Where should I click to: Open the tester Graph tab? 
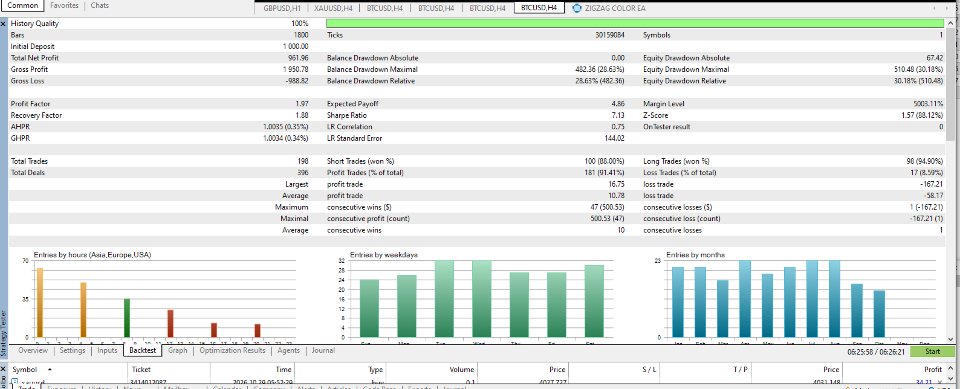pyautogui.click(x=178, y=350)
